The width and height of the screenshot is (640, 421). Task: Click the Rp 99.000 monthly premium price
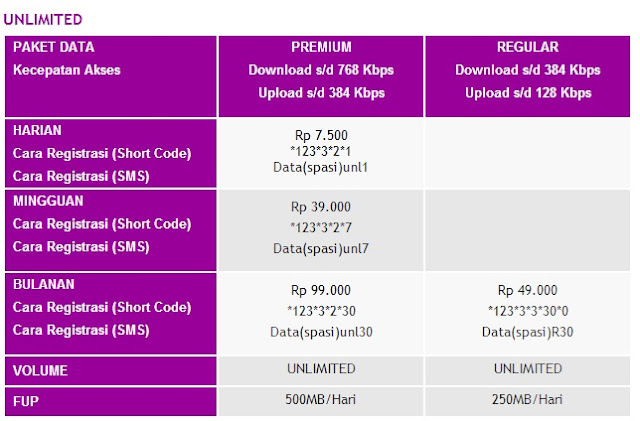point(320,290)
